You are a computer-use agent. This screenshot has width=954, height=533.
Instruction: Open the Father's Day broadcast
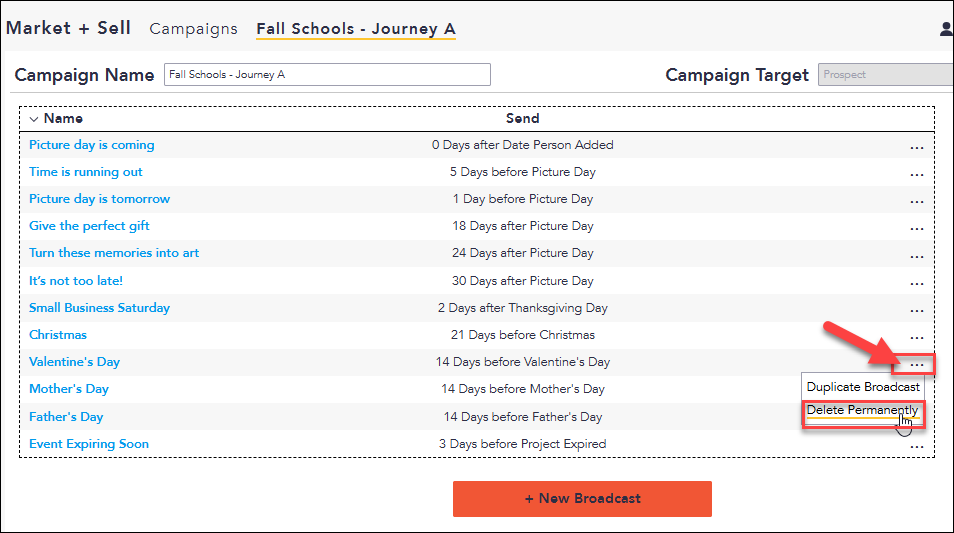[x=66, y=417]
